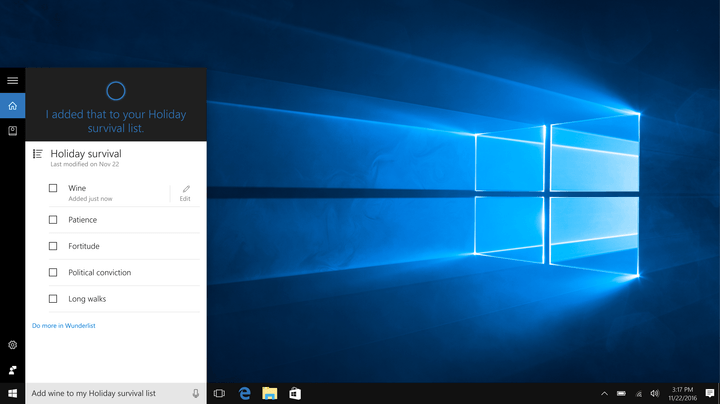The width and height of the screenshot is (720, 404).
Task: Check the Long walks checkbox
Action: click(53, 299)
